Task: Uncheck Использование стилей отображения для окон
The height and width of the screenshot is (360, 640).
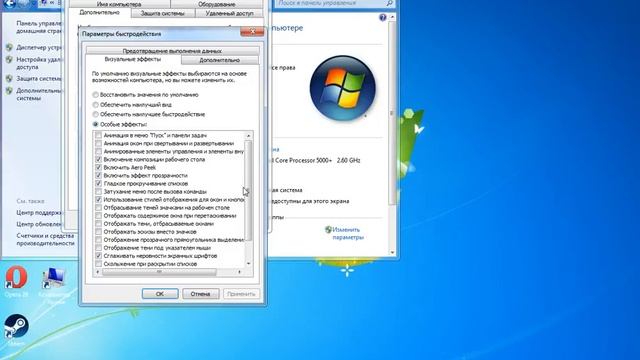Action: click(x=98, y=200)
